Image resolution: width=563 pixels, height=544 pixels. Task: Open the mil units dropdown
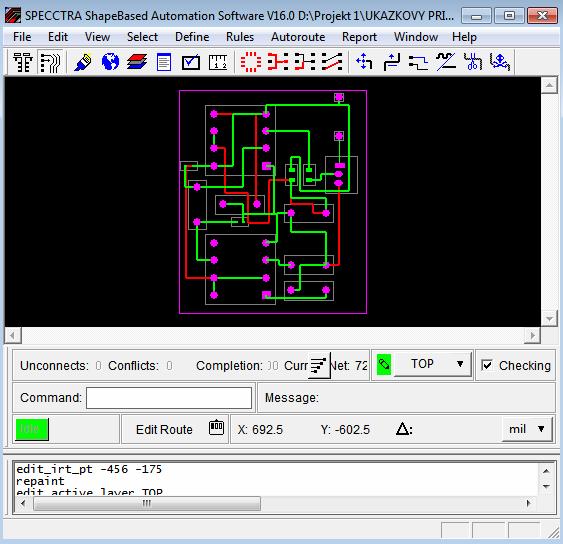point(527,429)
